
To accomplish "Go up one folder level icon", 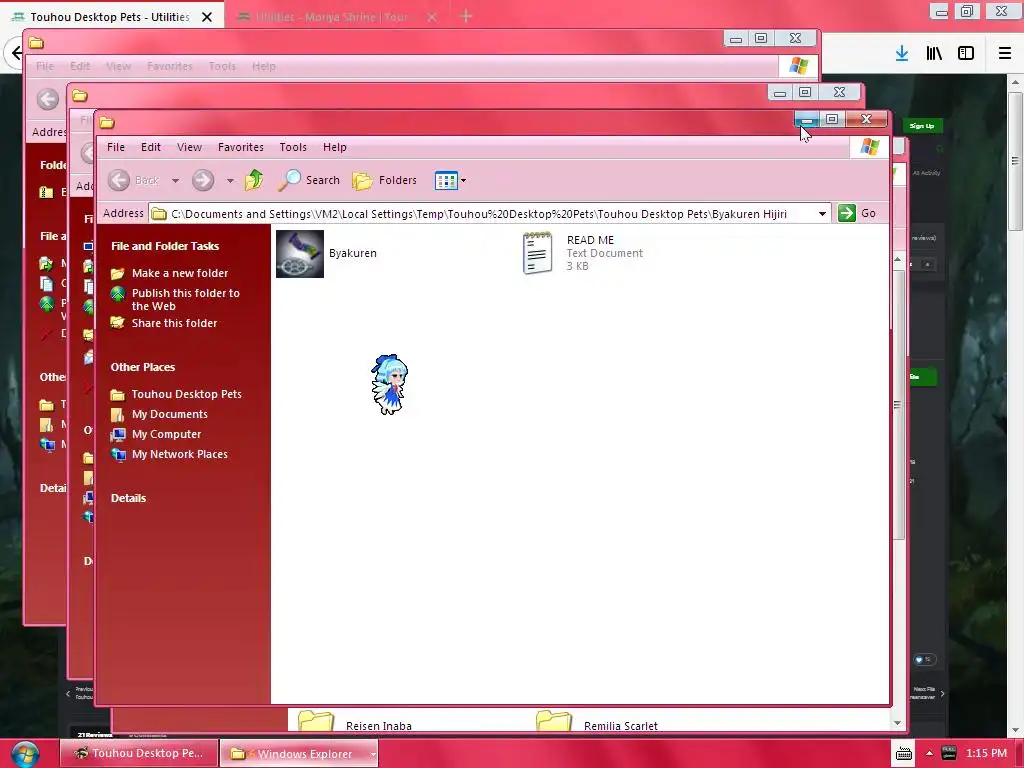I will click(254, 180).
